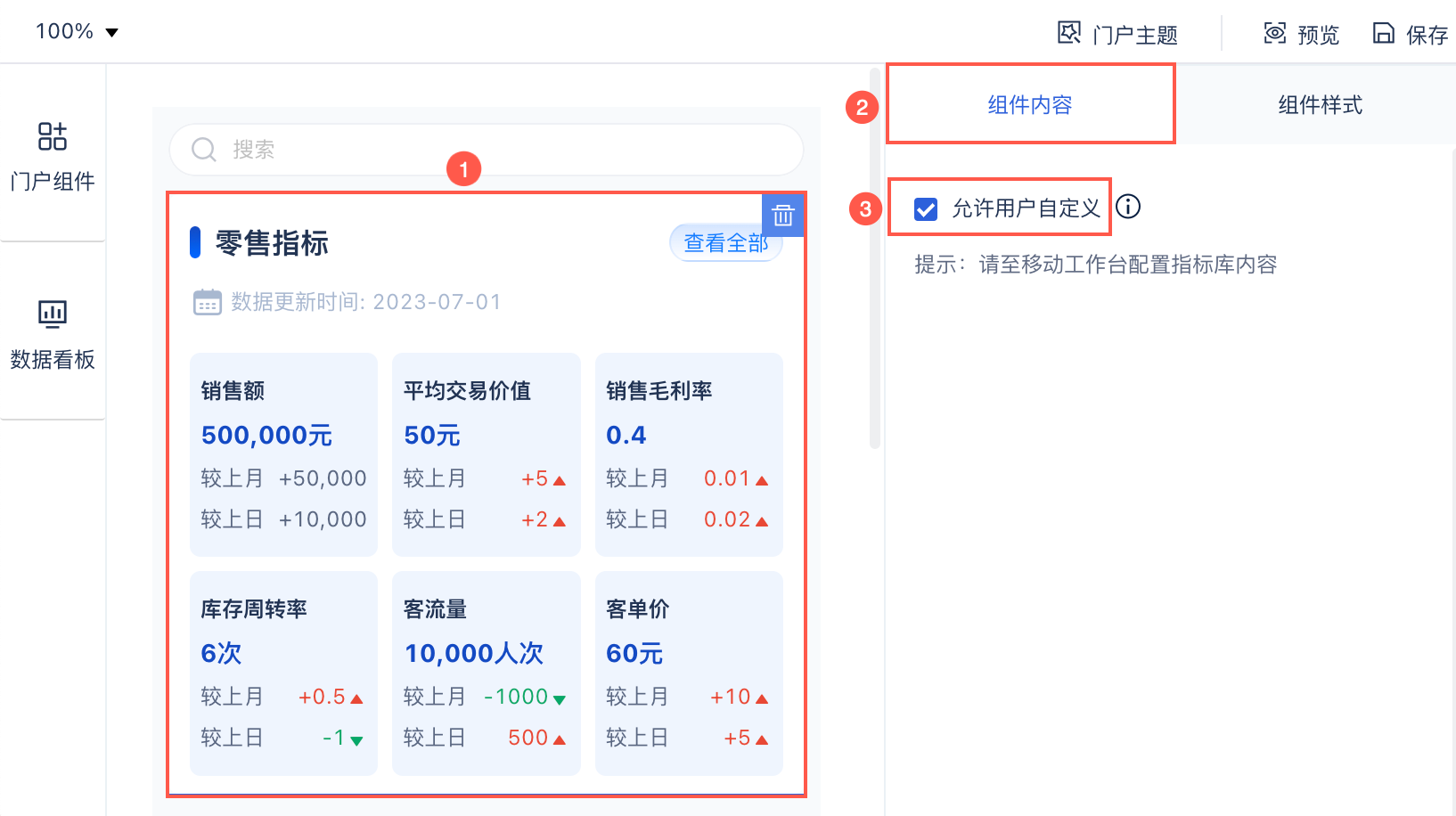
Task: Uncheck the 允许用户自定义 checkbox
Action: click(x=926, y=209)
